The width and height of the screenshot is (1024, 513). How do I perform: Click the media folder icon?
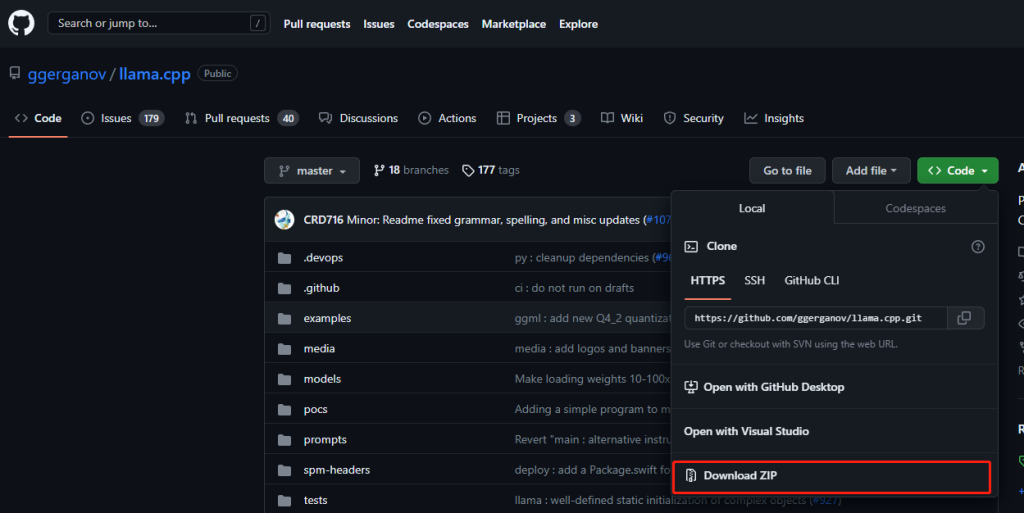284,349
